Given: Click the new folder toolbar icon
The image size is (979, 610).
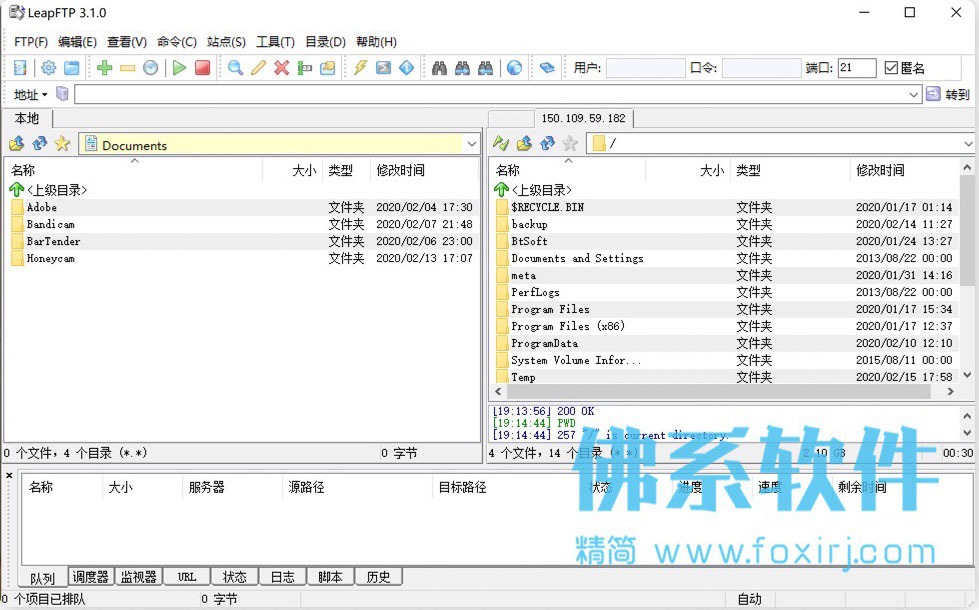Looking at the screenshot, I should (328, 67).
